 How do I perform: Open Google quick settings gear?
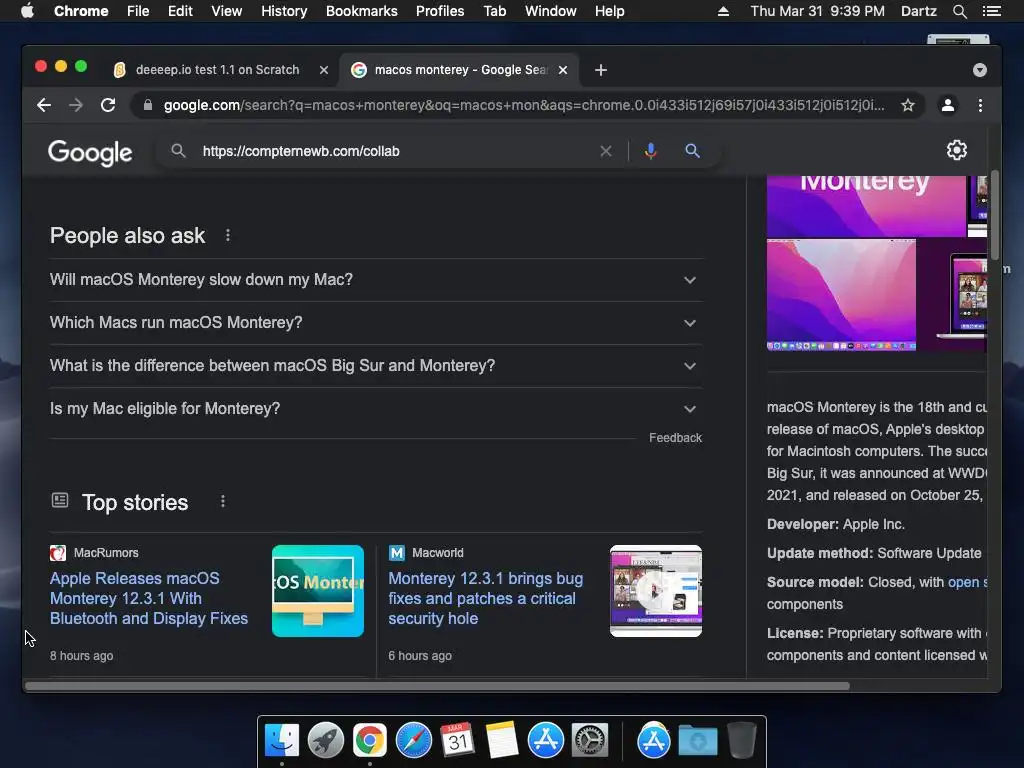point(957,150)
